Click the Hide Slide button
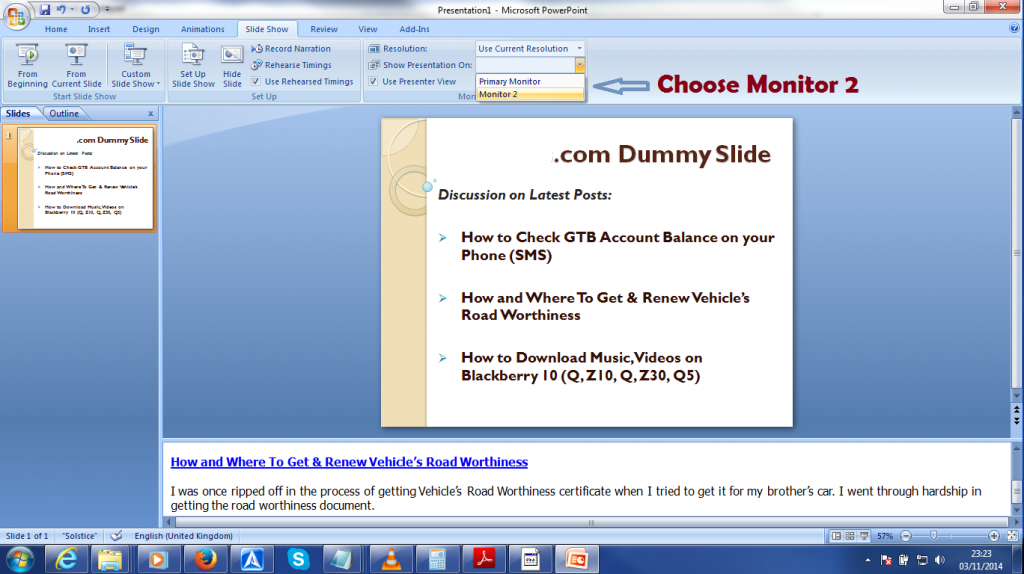This screenshot has height=574, width=1024. click(x=232, y=65)
